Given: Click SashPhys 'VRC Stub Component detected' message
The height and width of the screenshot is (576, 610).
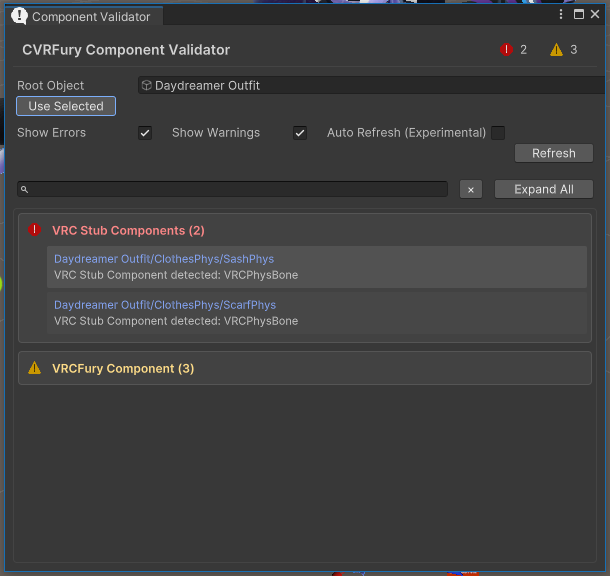Looking at the screenshot, I should click(176, 275).
